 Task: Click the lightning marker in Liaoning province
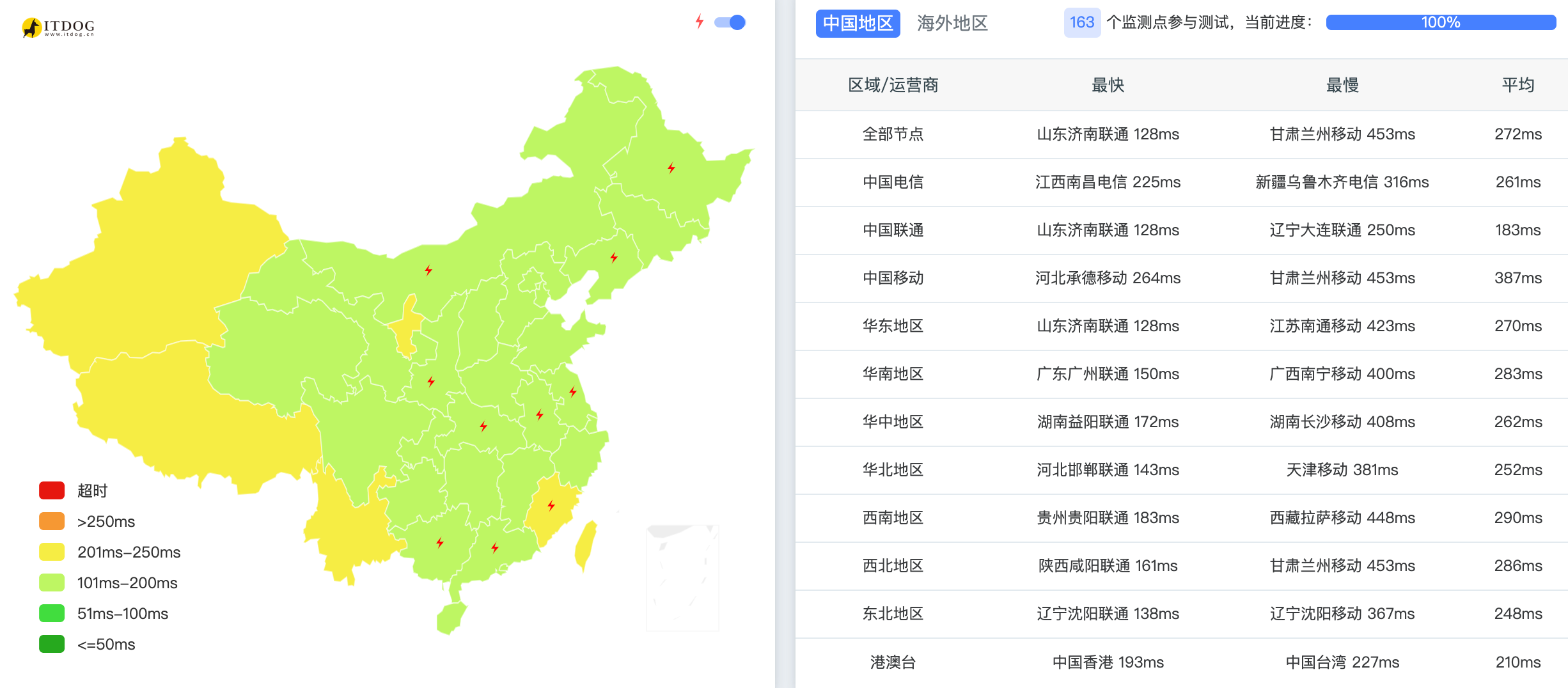click(614, 257)
